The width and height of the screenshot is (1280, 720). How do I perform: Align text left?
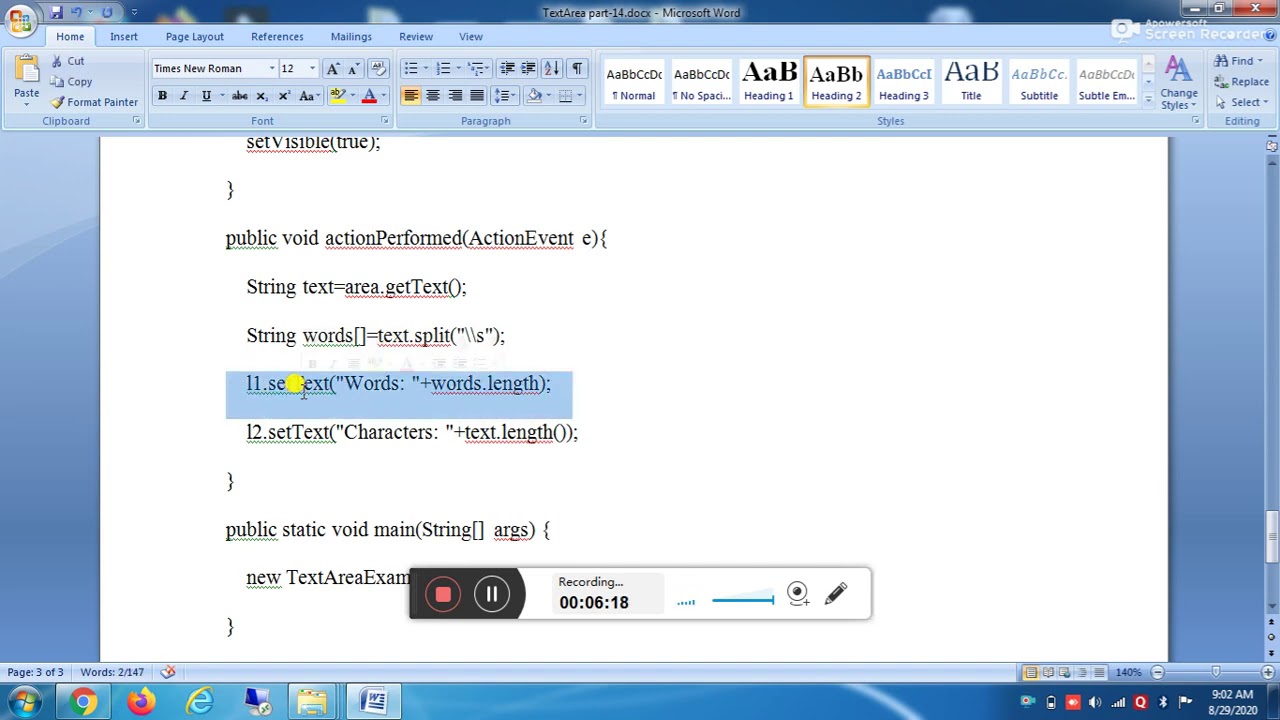[x=411, y=96]
